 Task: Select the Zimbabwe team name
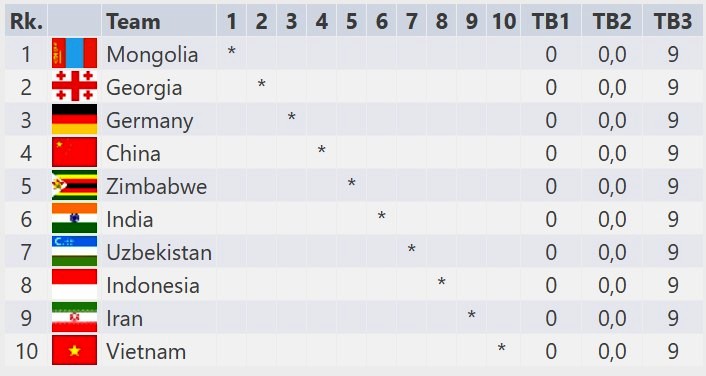157,186
